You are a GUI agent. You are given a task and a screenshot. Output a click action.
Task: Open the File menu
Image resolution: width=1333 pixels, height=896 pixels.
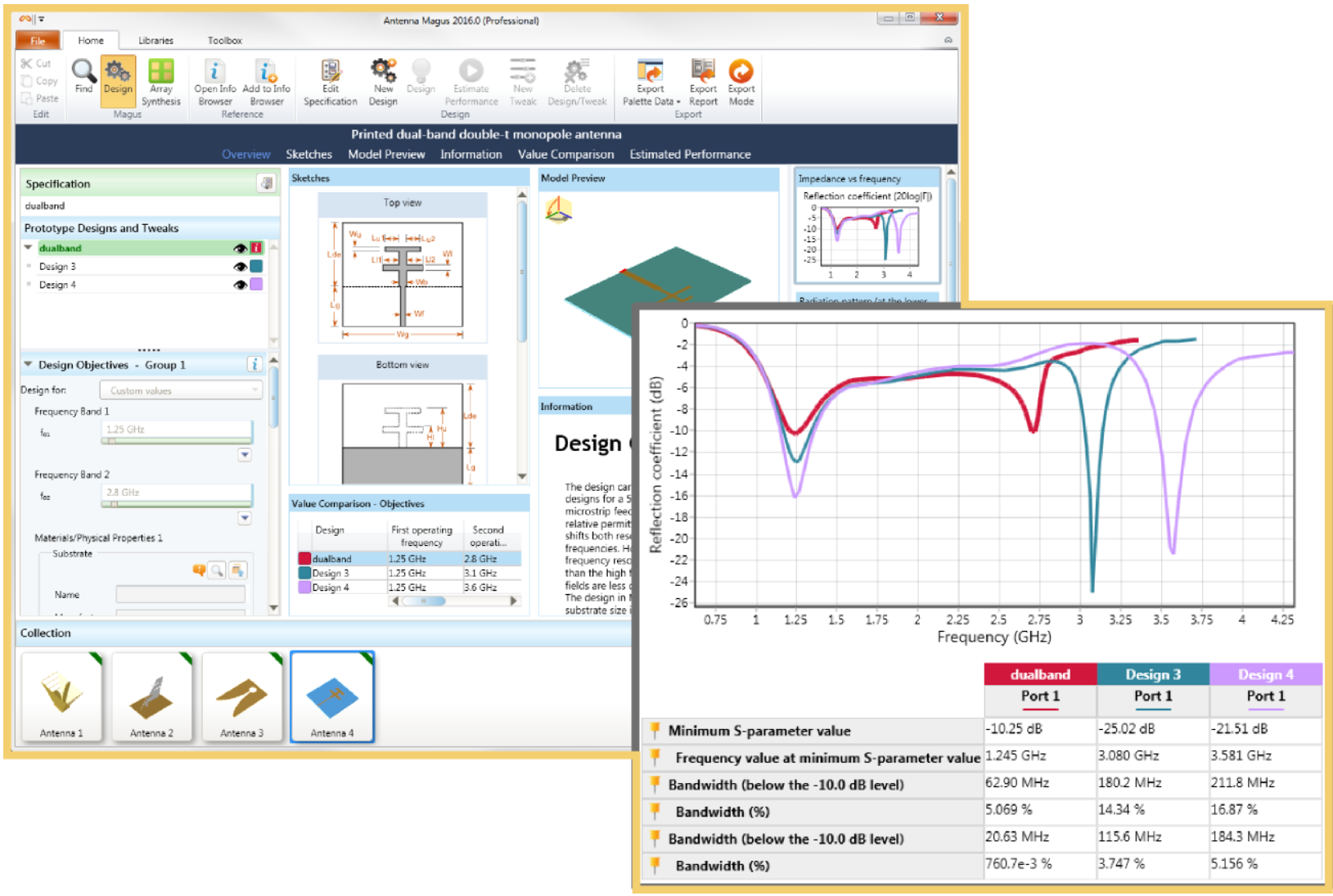coord(38,40)
